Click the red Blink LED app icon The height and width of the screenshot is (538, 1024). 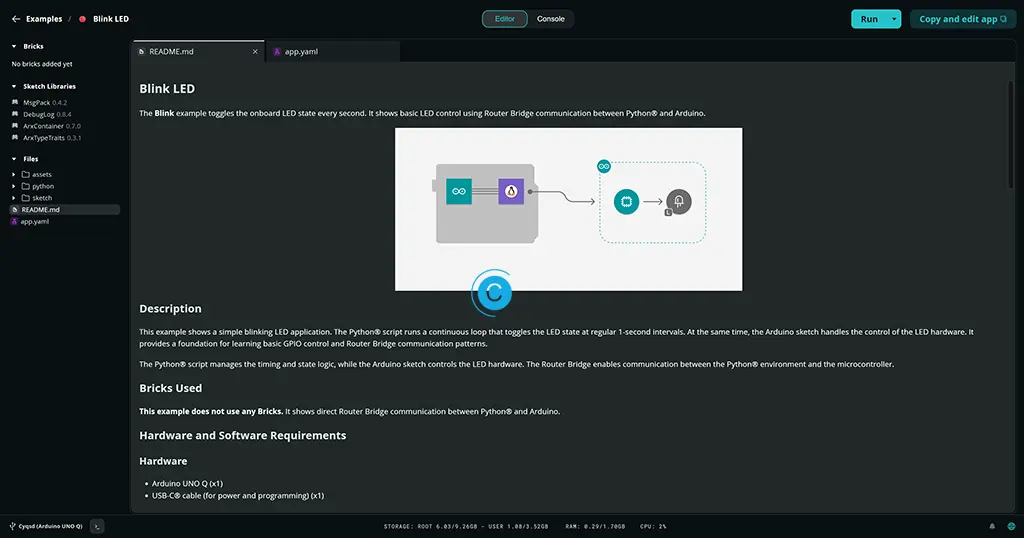pos(83,19)
